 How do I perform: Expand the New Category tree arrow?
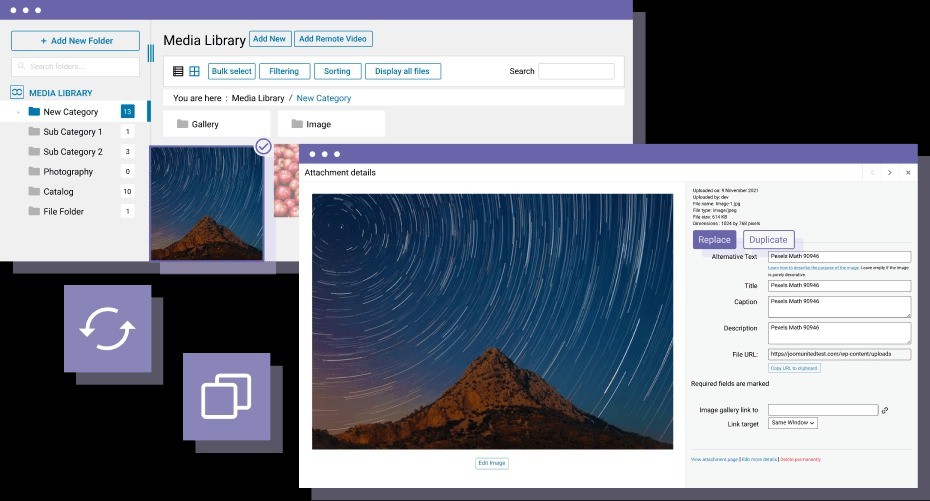tap(18, 112)
